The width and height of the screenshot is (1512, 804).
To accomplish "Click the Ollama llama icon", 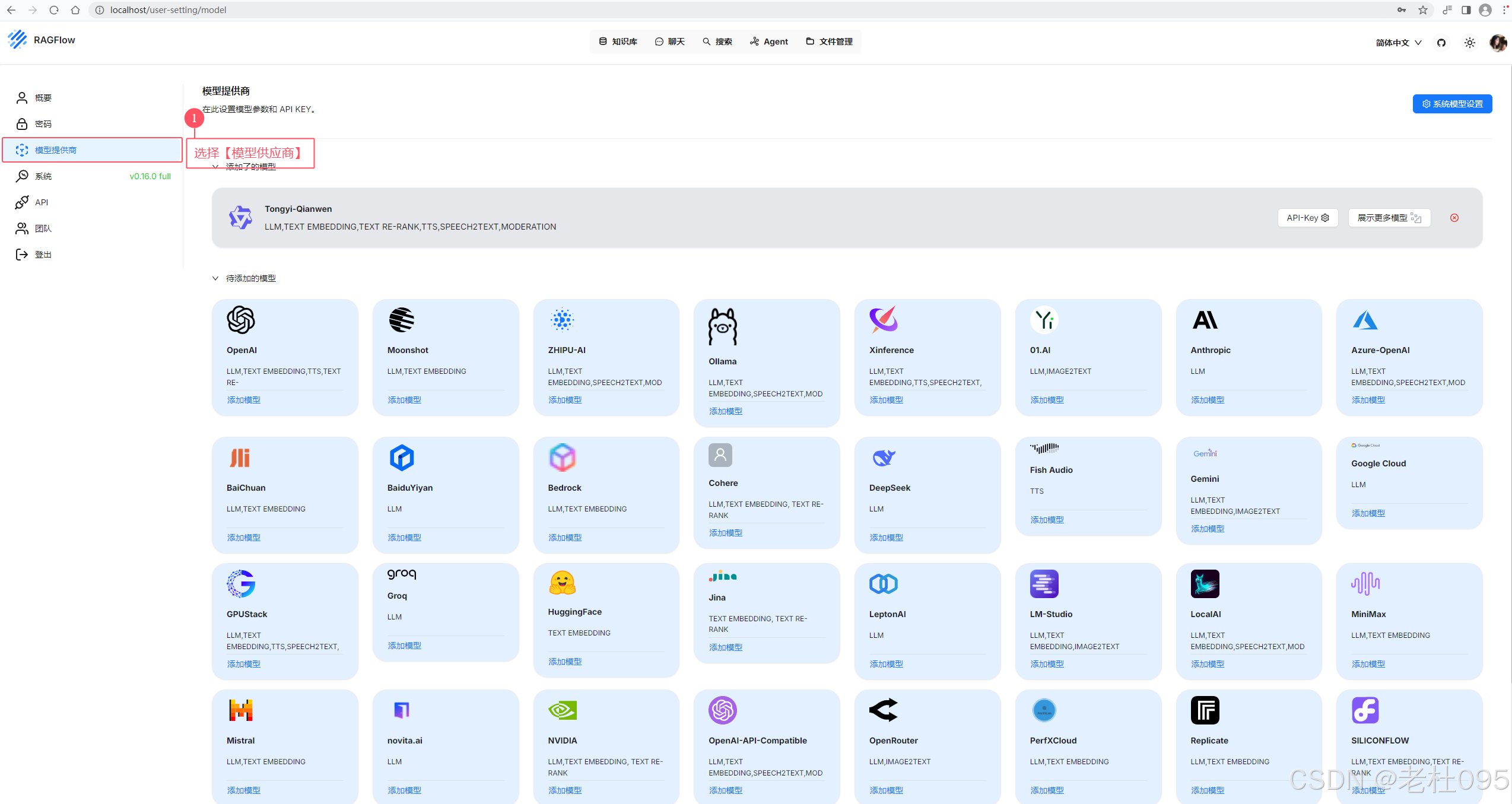I will (x=722, y=326).
